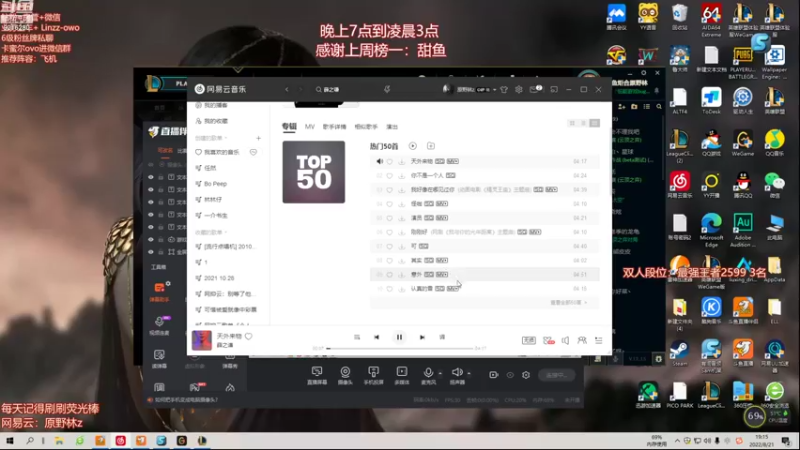
Task: Click the 多媒体 multimedia button in streaming toolbar
Action: coord(402,375)
